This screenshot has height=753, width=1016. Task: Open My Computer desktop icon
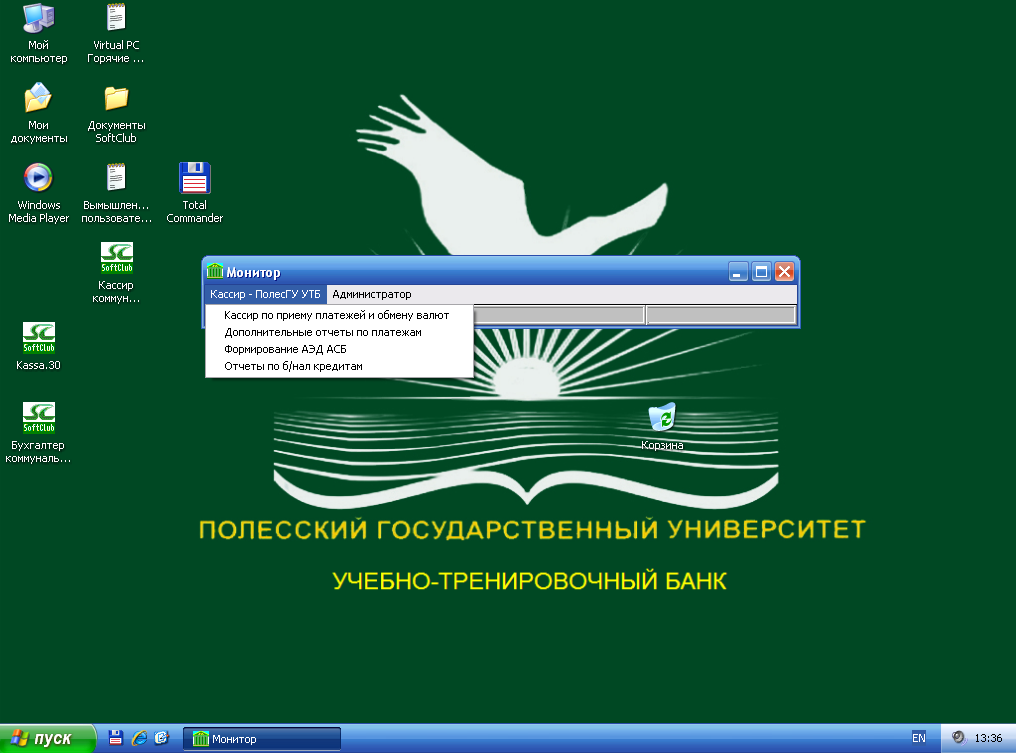38,34
